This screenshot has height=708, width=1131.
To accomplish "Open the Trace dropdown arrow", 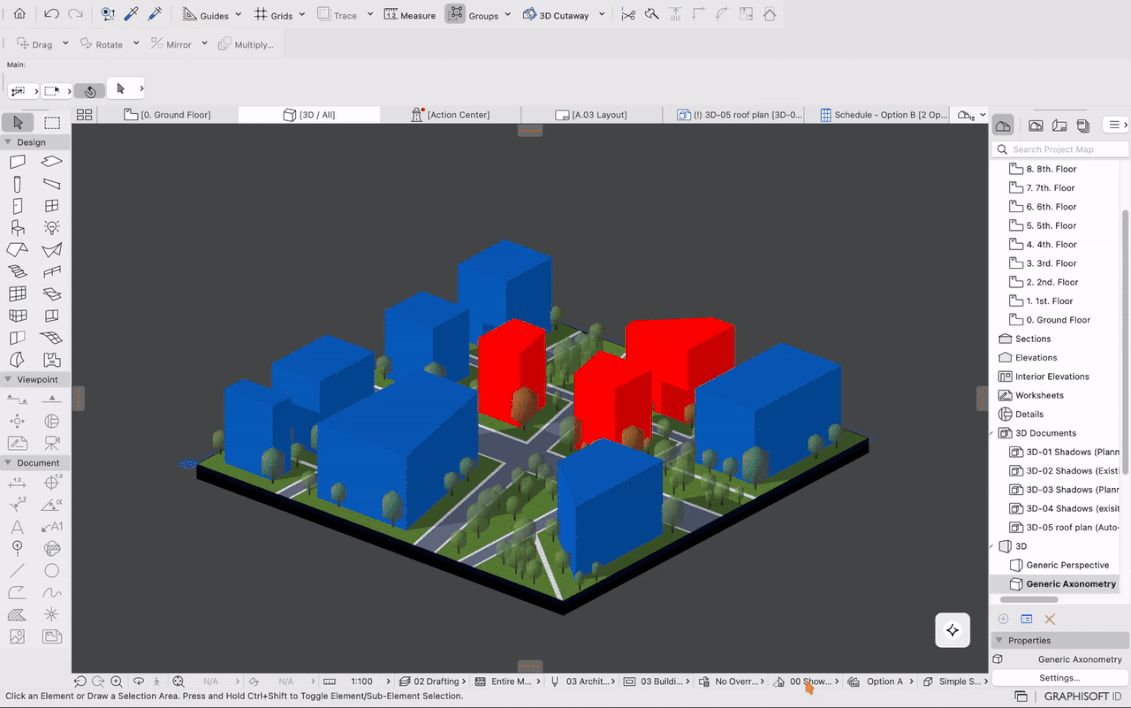I will click(x=370, y=14).
